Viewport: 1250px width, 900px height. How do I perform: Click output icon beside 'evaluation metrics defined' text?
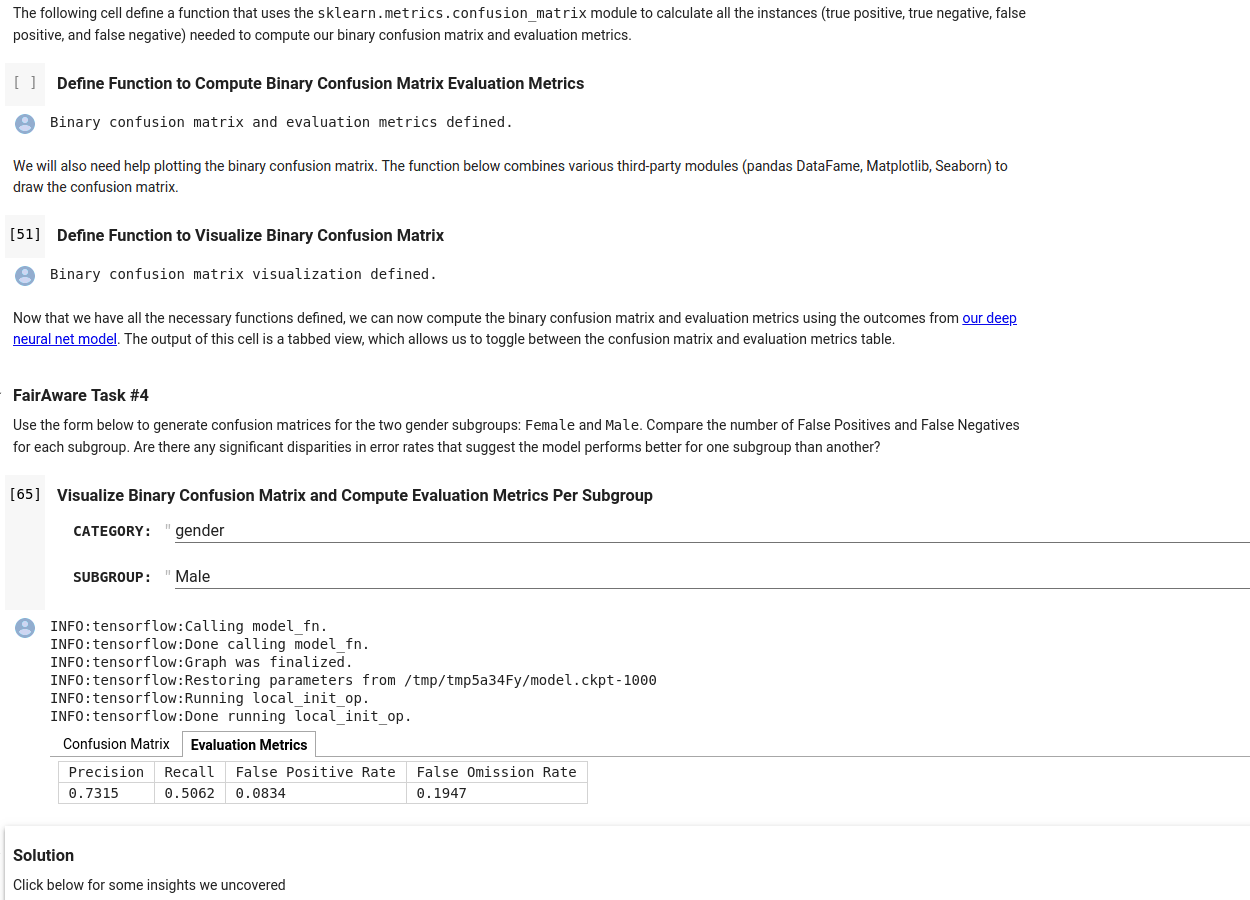pos(25,123)
